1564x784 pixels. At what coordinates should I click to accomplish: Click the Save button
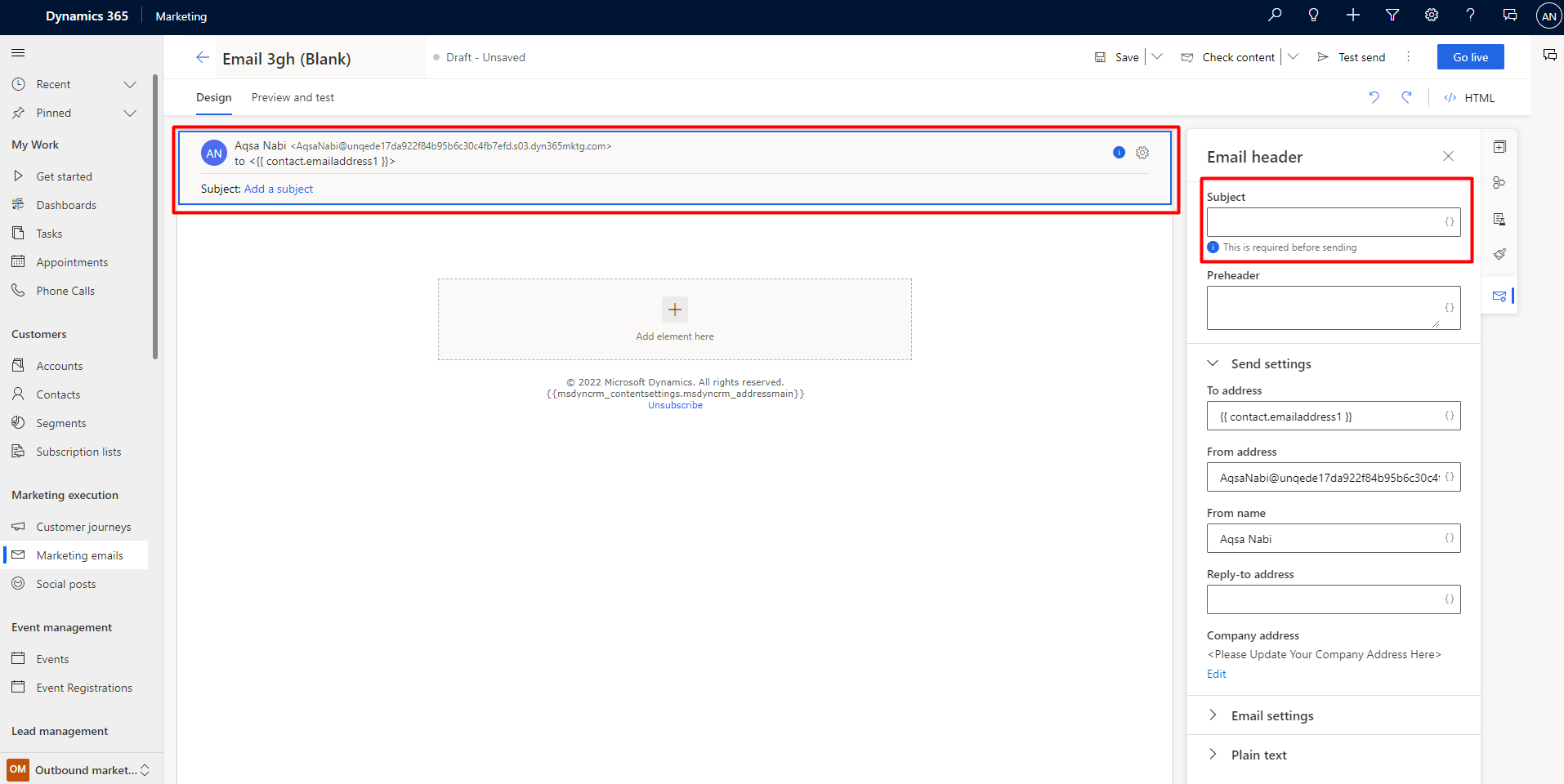[1117, 57]
